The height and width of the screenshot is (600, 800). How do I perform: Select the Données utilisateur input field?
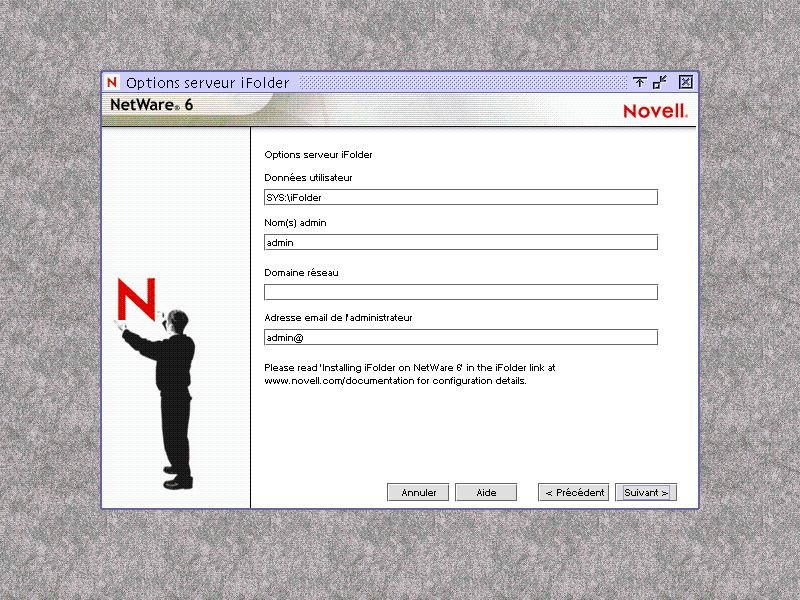click(460, 197)
